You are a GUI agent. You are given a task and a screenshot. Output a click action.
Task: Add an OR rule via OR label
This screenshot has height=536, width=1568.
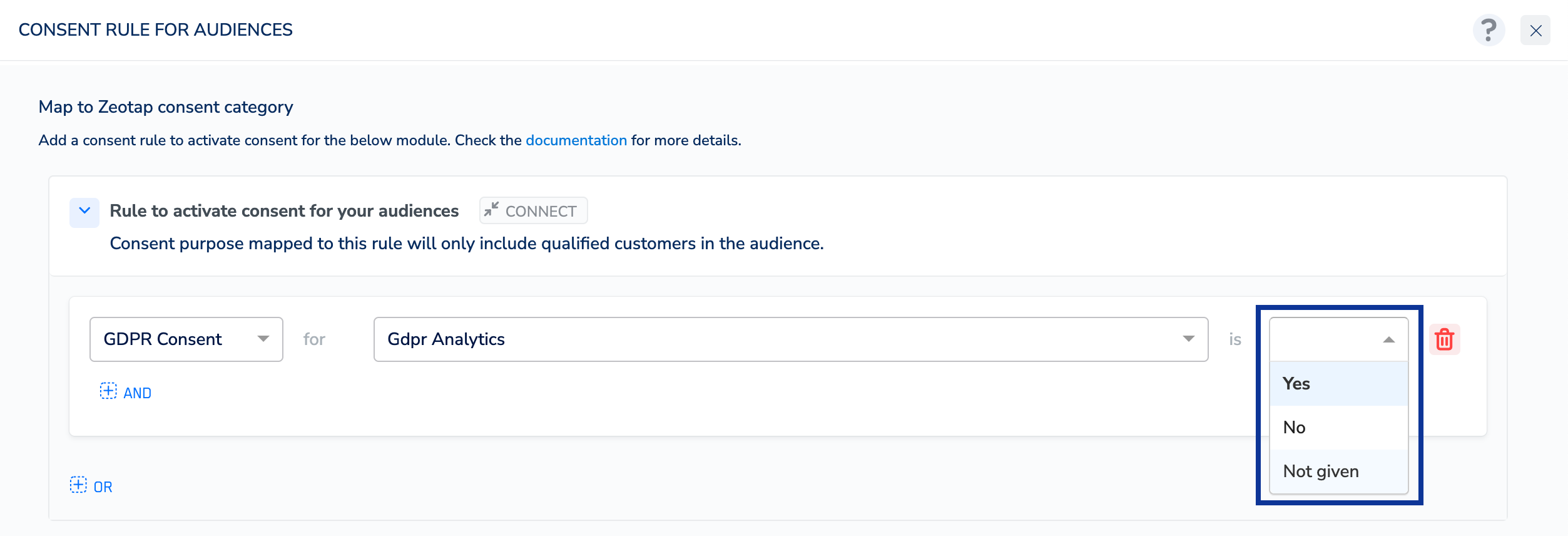(x=103, y=487)
